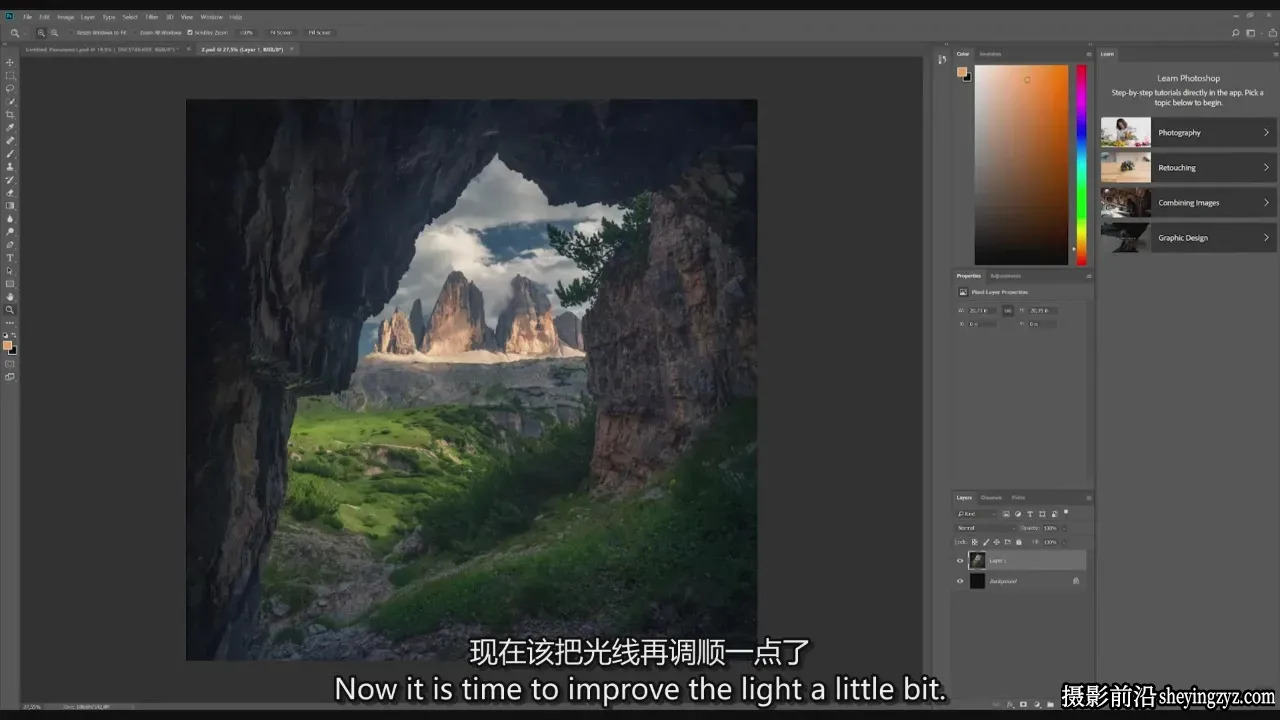
Task: Add a layer style fx icon
Action: (x=1010, y=704)
